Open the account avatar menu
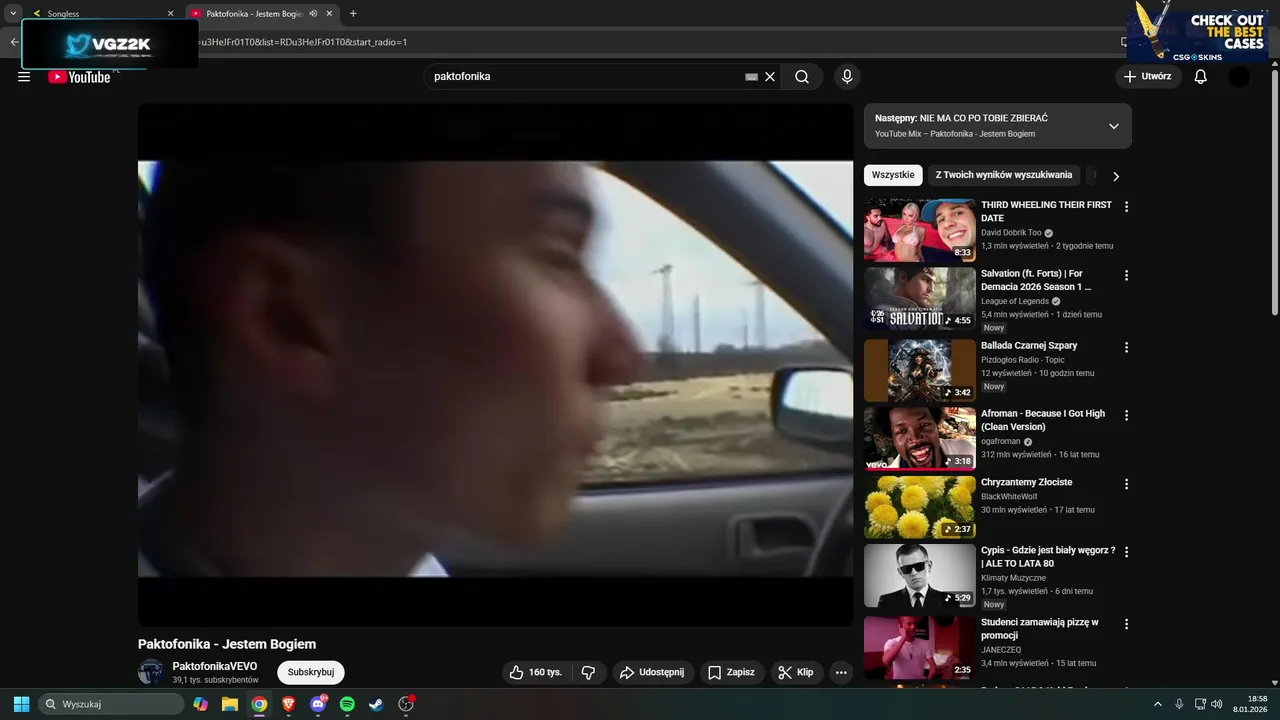Viewport: 1280px width, 720px height. coord(1239,76)
